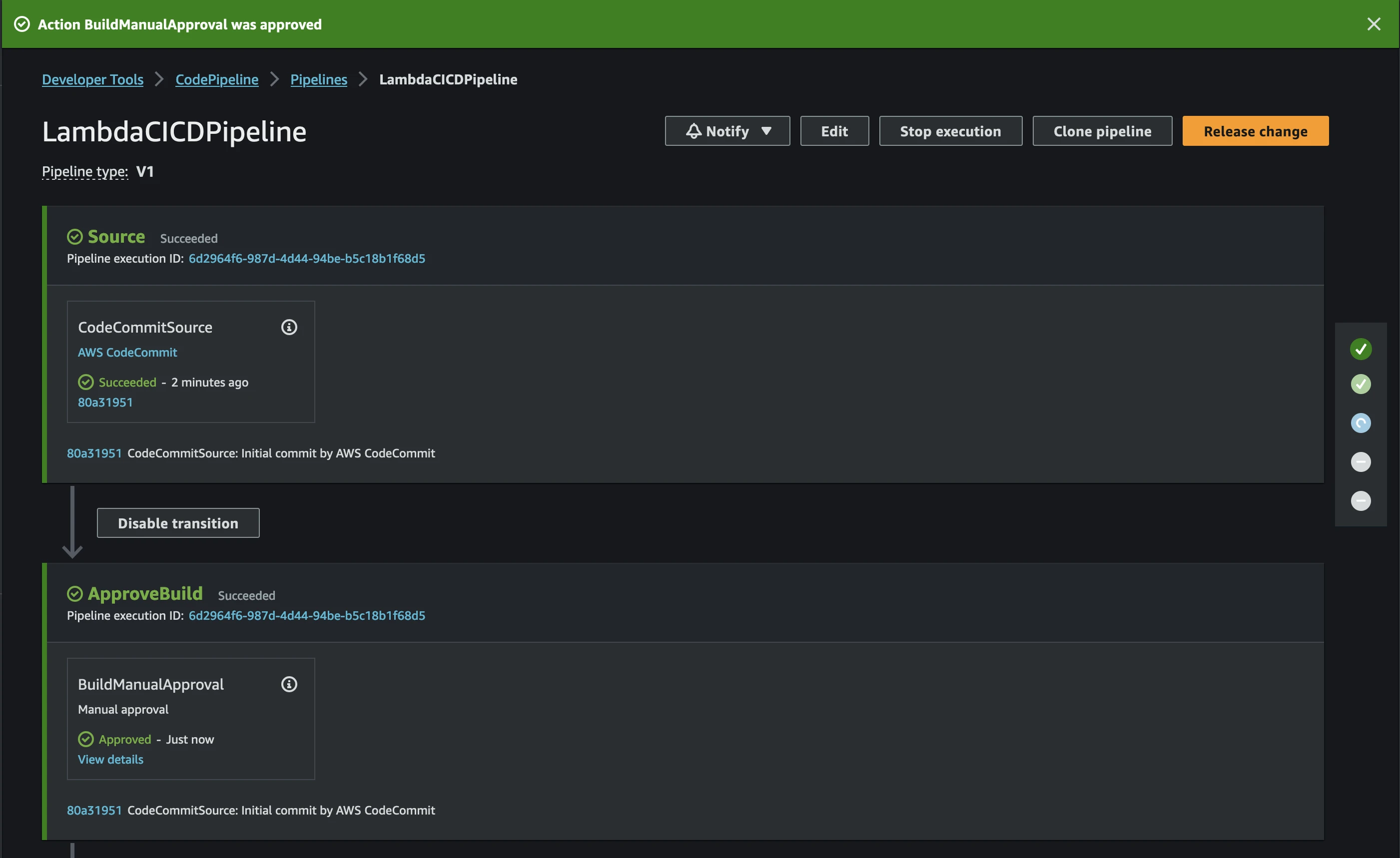Open commit 80a31951 in the CodeCommitSource card
1400x858 pixels.
point(105,402)
